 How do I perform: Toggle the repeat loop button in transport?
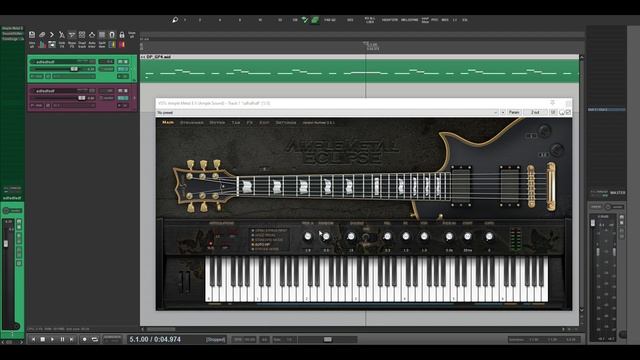(95, 339)
